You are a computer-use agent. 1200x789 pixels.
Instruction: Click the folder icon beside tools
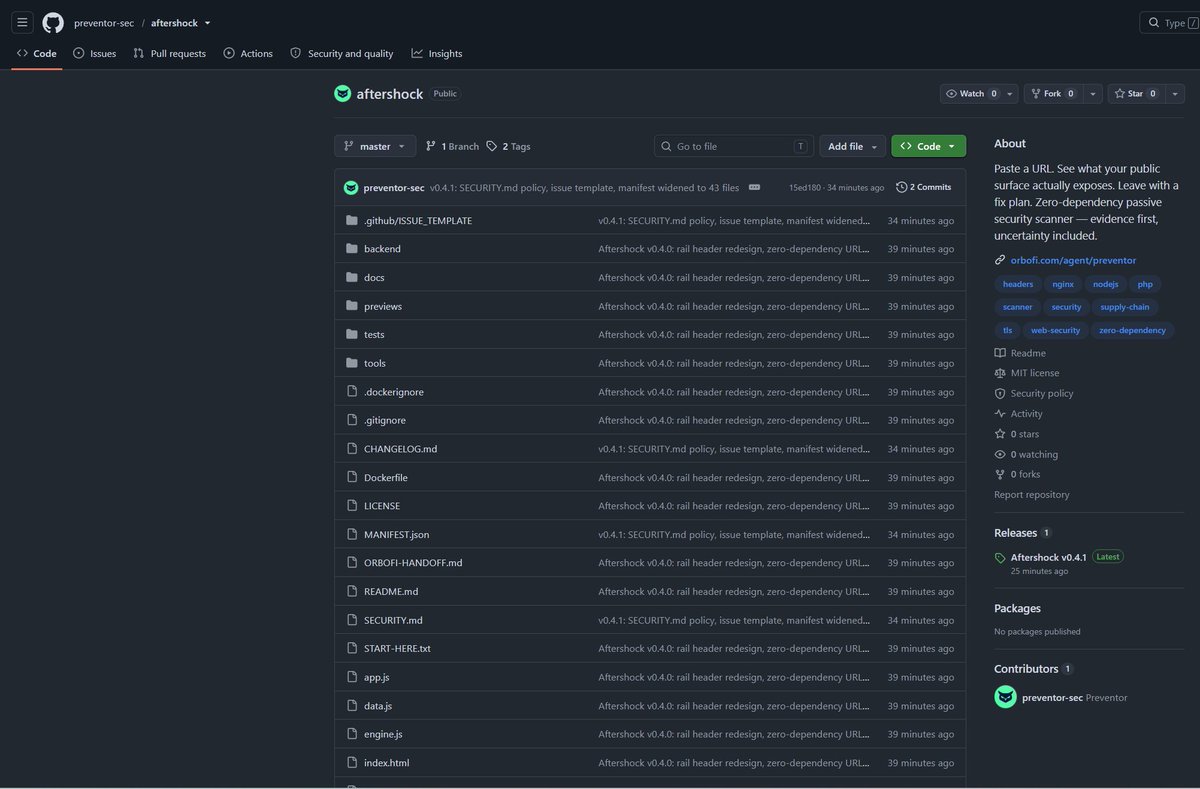click(x=352, y=363)
